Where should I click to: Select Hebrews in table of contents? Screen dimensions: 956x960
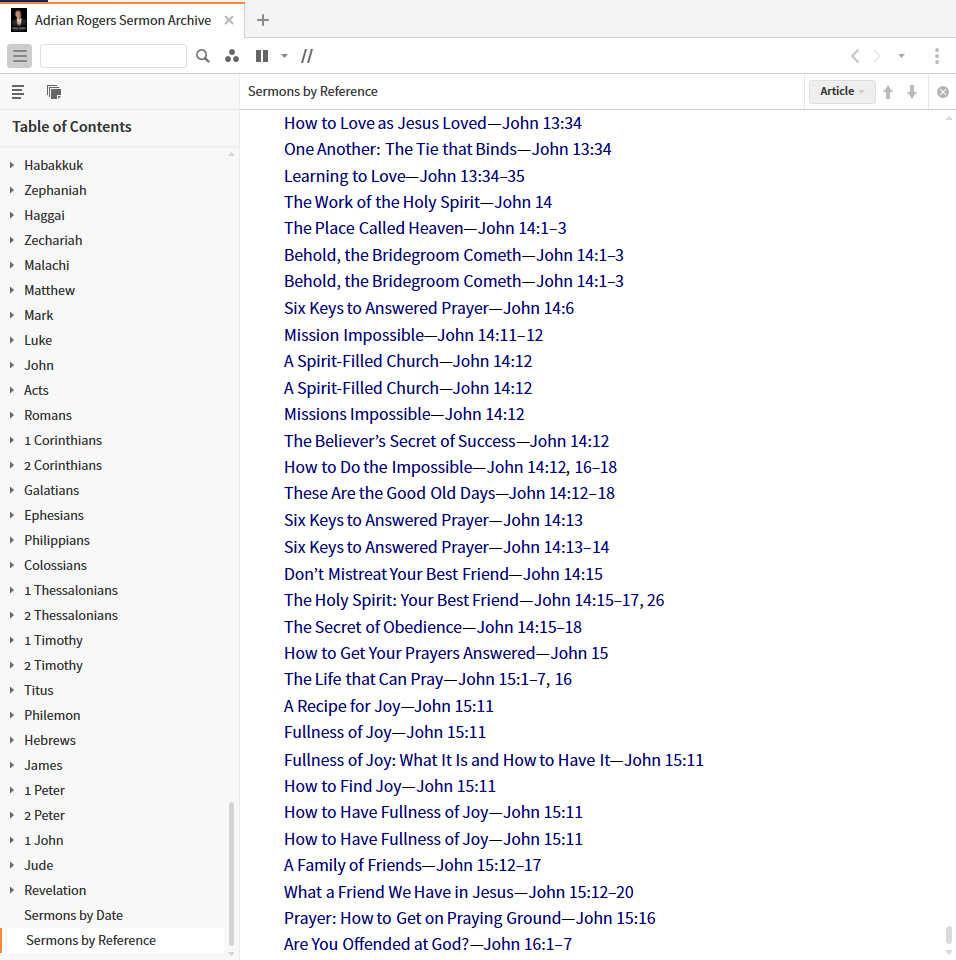pos(50,740)
